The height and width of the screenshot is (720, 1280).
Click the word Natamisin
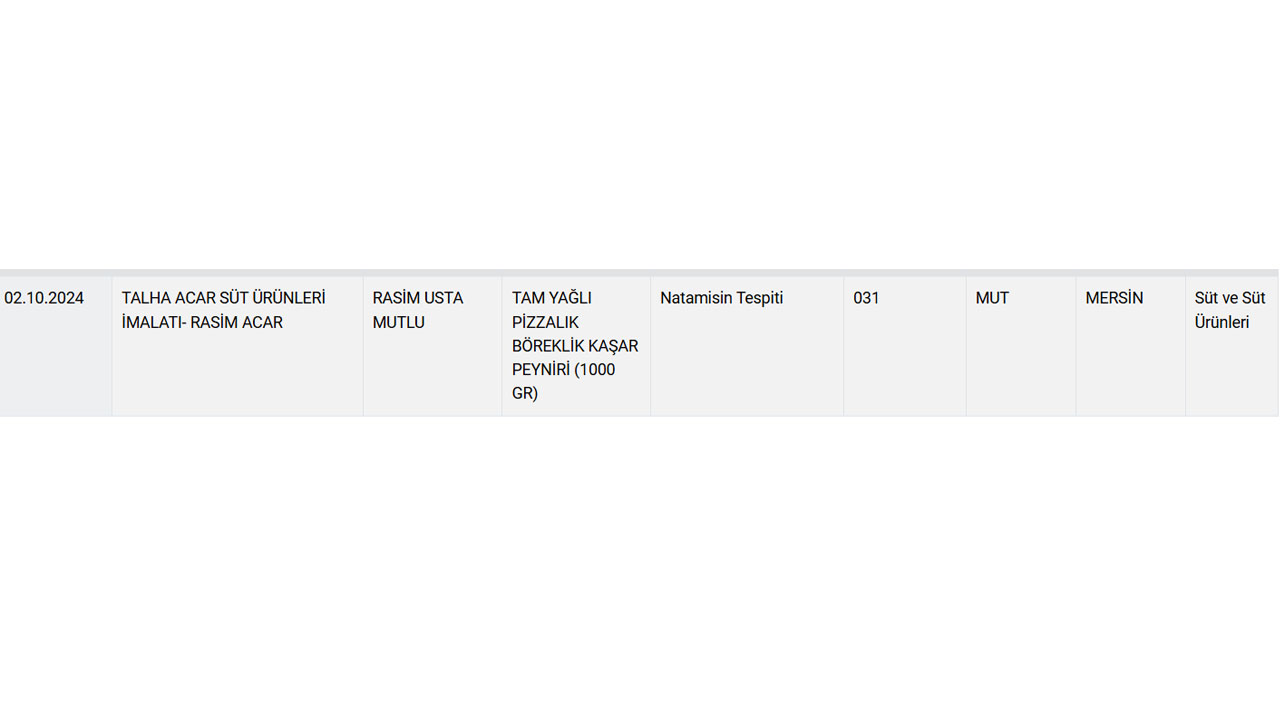(x=696, y=298)
